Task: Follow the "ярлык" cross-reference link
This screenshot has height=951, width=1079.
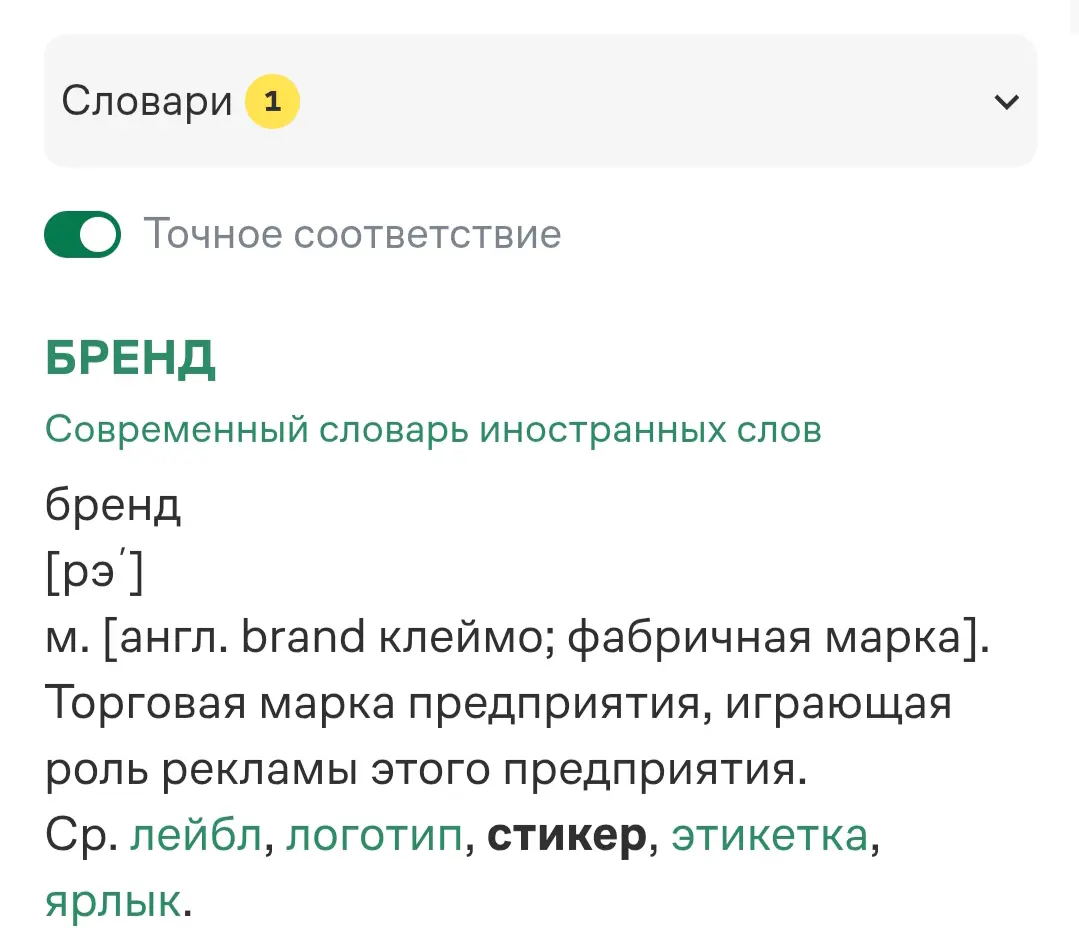Action: (110, 903)
